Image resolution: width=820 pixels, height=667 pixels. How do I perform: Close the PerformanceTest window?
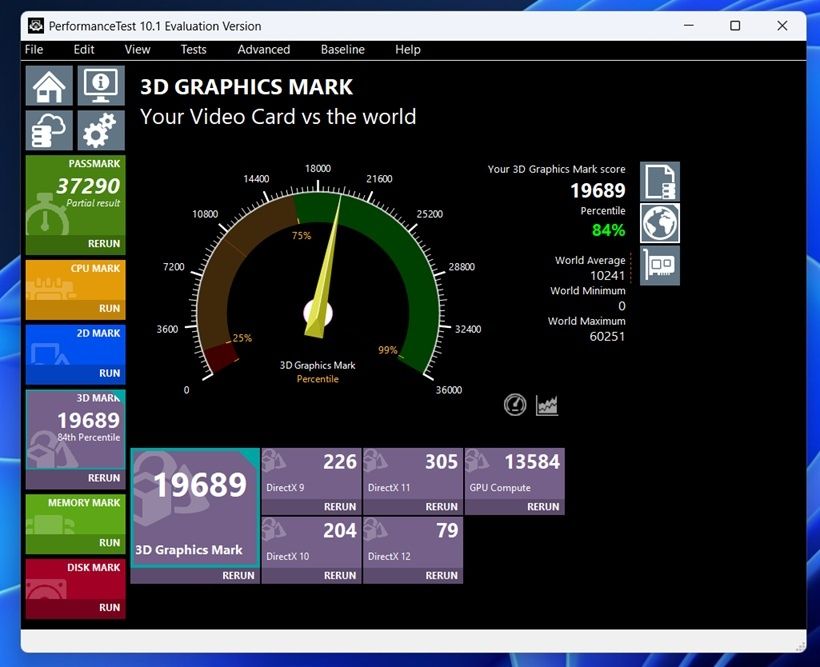coord(782,26)
